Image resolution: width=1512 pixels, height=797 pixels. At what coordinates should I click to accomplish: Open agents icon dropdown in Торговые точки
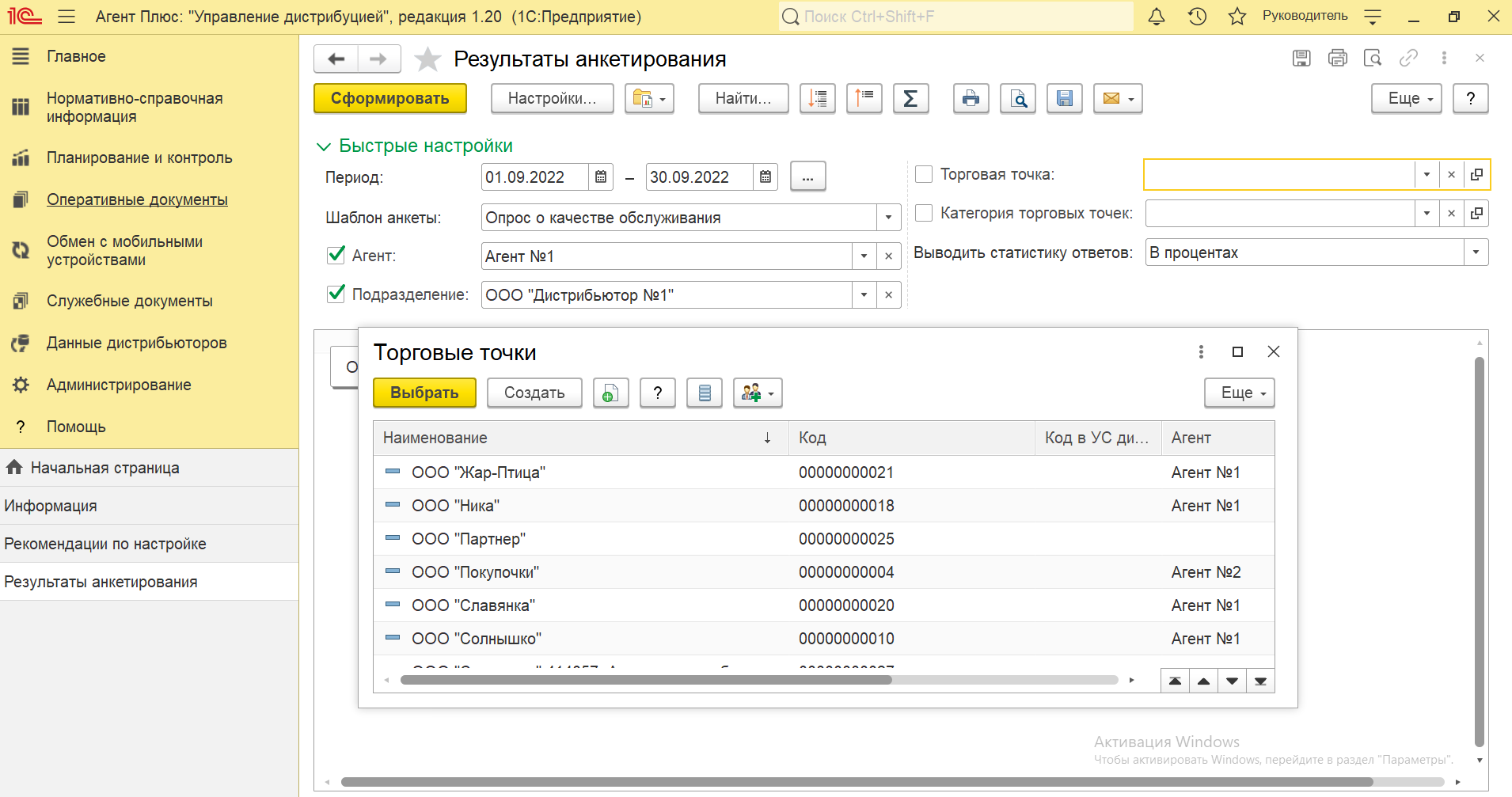click(758, 393)
